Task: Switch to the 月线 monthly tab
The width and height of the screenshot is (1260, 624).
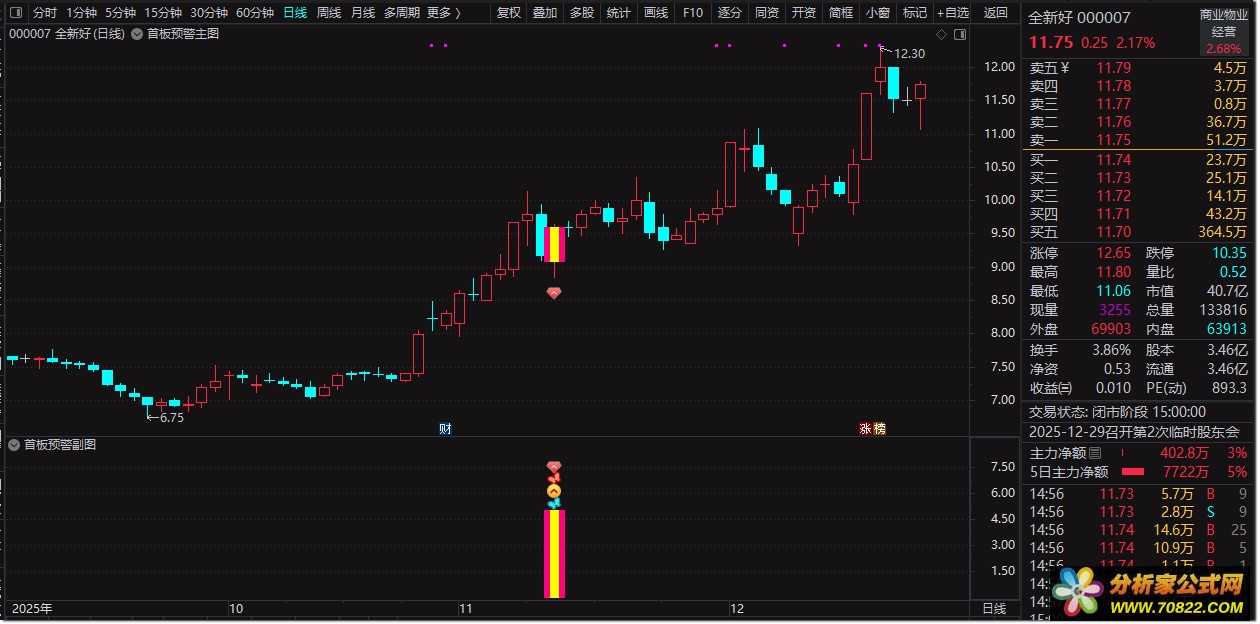Action: pos(363,13)
